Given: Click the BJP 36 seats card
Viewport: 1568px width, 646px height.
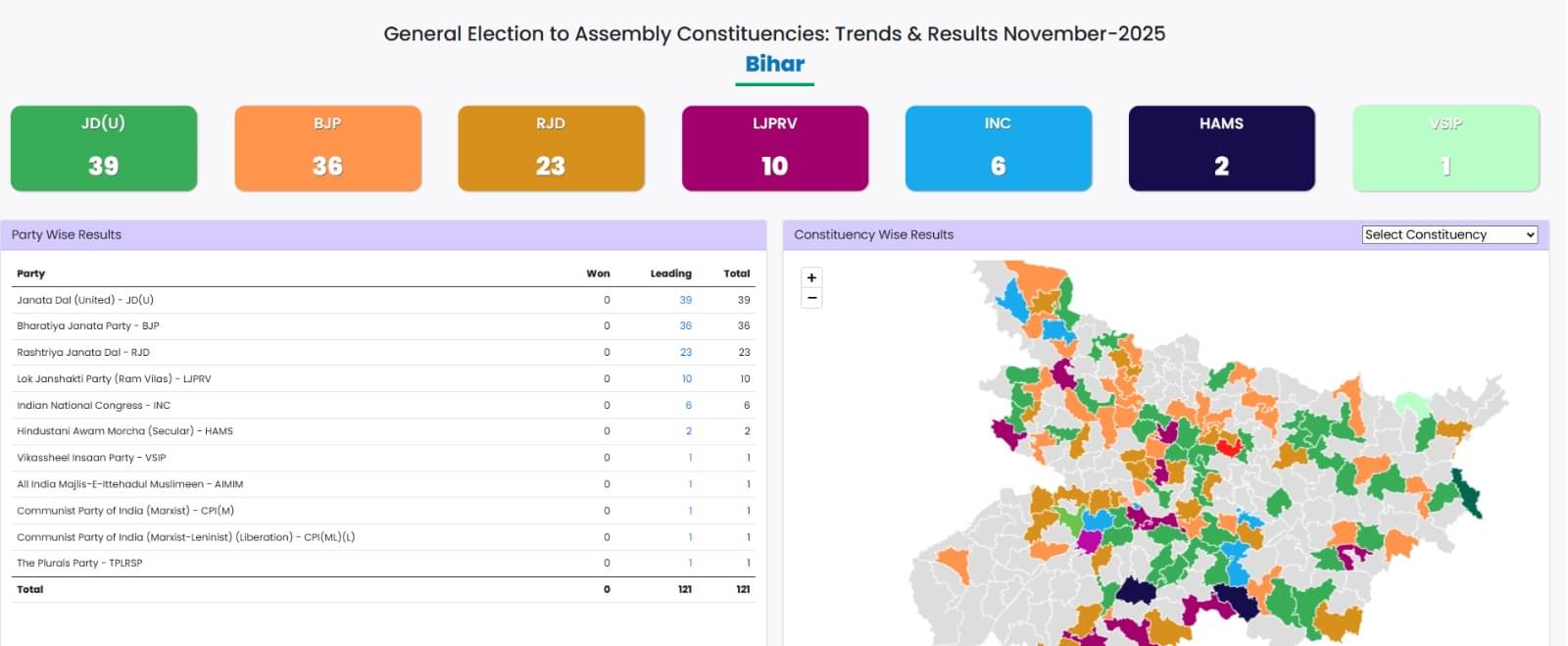Looking at the screenshot, I should point(327,148).
